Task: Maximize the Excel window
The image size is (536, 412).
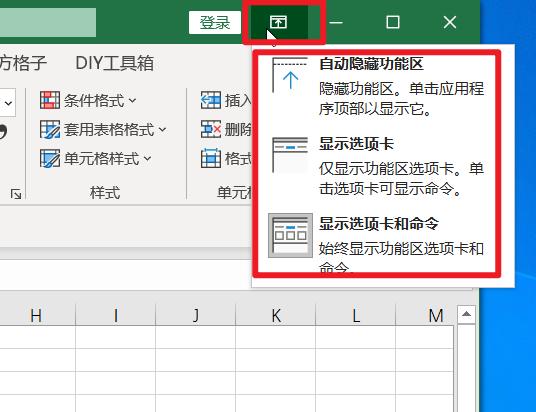Action: click(392, 23)
